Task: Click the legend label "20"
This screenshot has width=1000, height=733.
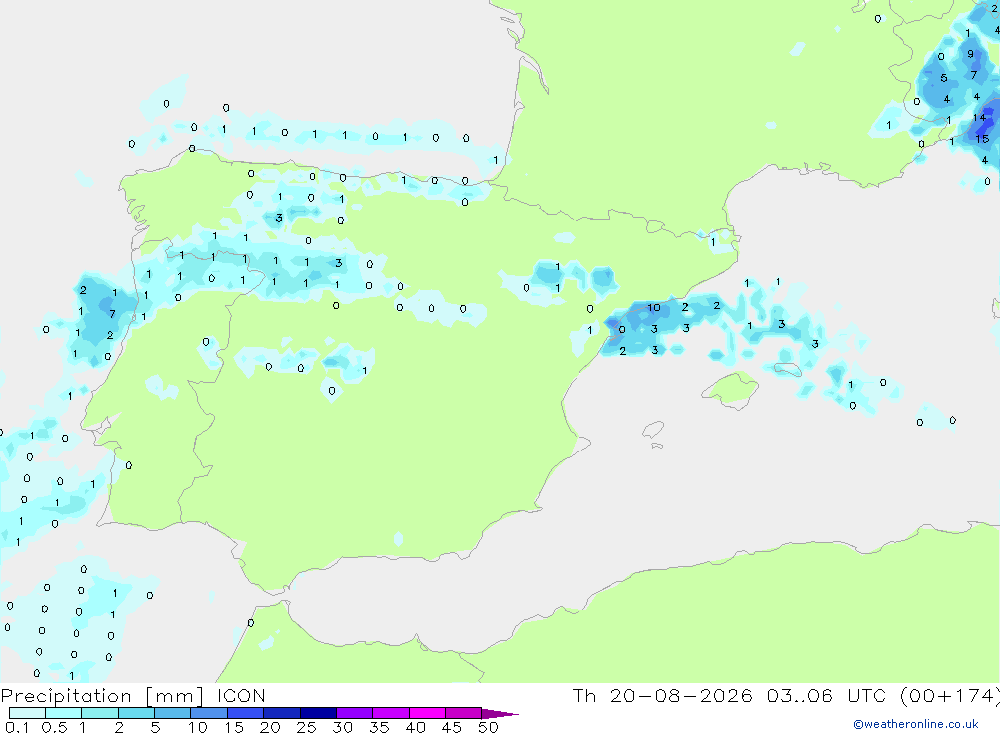Action: coord(270,727)
